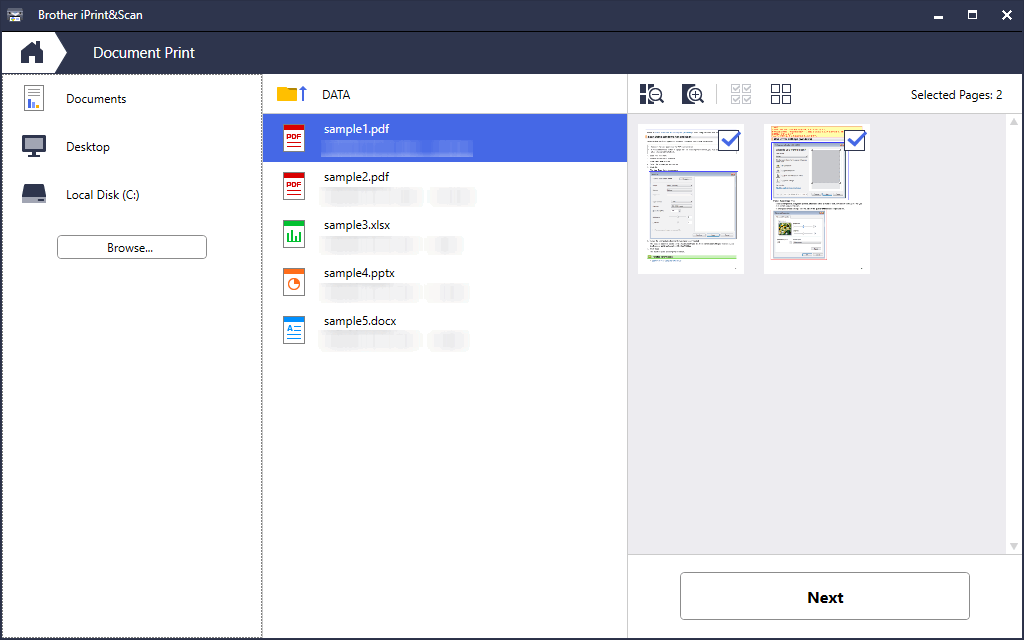Open sample3.xlsx via its Excel icon
This screenshot has width=1024, height=640.
tap(294, 234)
